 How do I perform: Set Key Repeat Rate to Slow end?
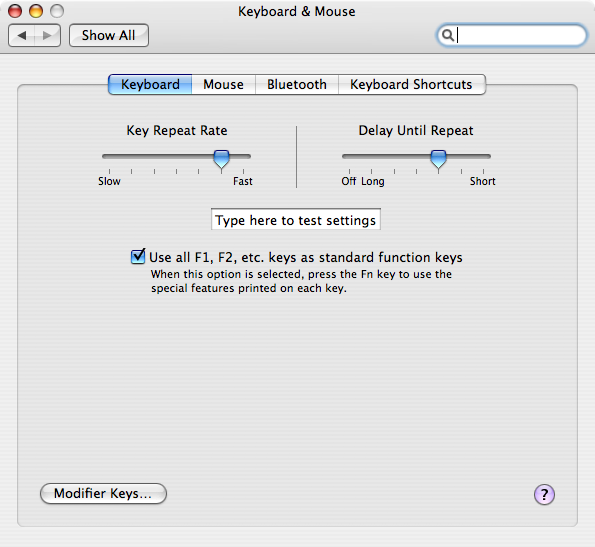pos(109,156)
